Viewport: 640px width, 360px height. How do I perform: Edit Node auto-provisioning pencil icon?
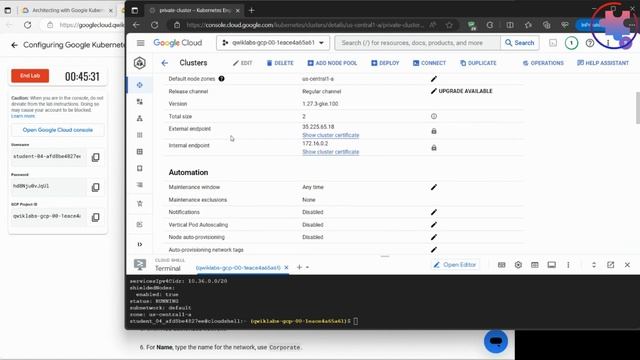point(433,237)
